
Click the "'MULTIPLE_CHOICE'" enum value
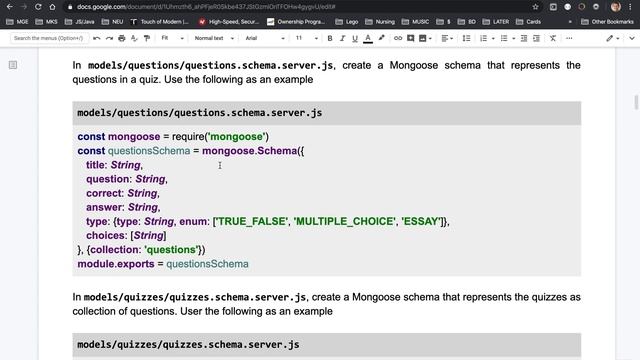coord(345,222)
